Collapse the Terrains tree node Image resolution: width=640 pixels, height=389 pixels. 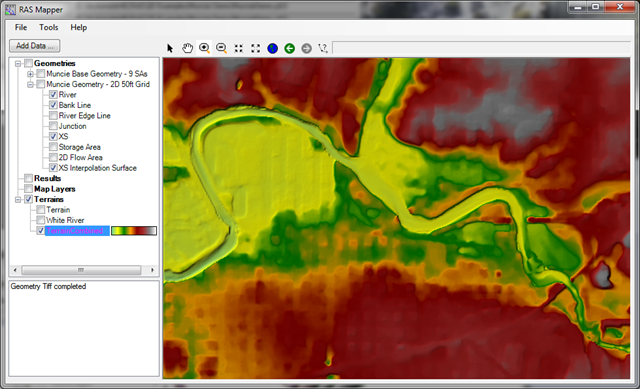(18, 200)
